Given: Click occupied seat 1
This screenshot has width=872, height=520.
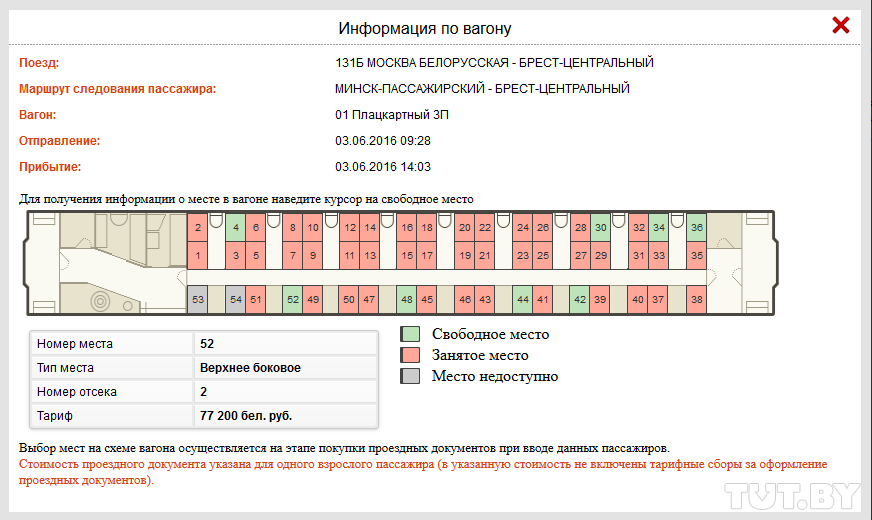Looking at the screenshot, I should pos(198,256).
